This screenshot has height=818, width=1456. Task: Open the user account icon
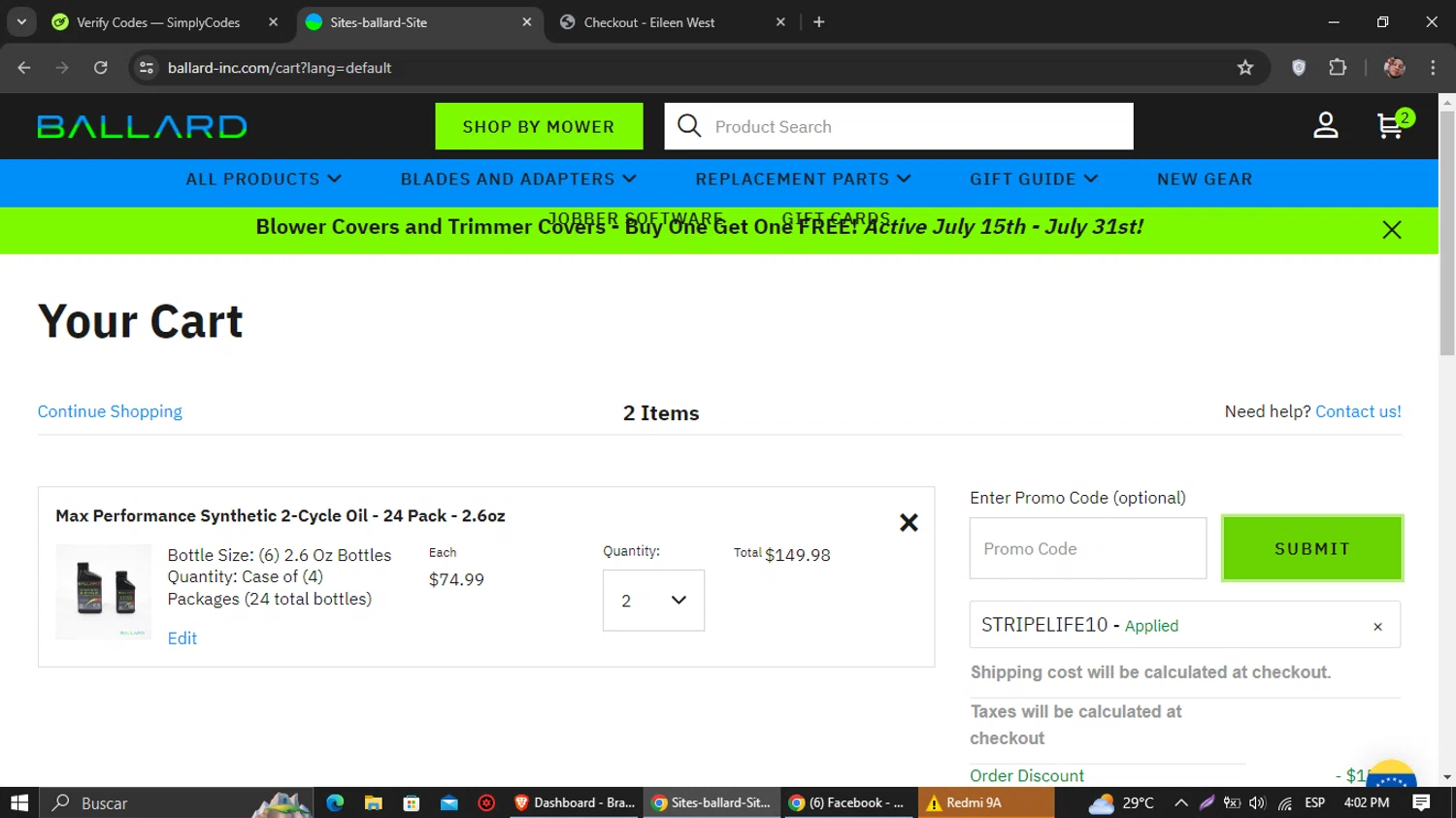[1326, 125]
